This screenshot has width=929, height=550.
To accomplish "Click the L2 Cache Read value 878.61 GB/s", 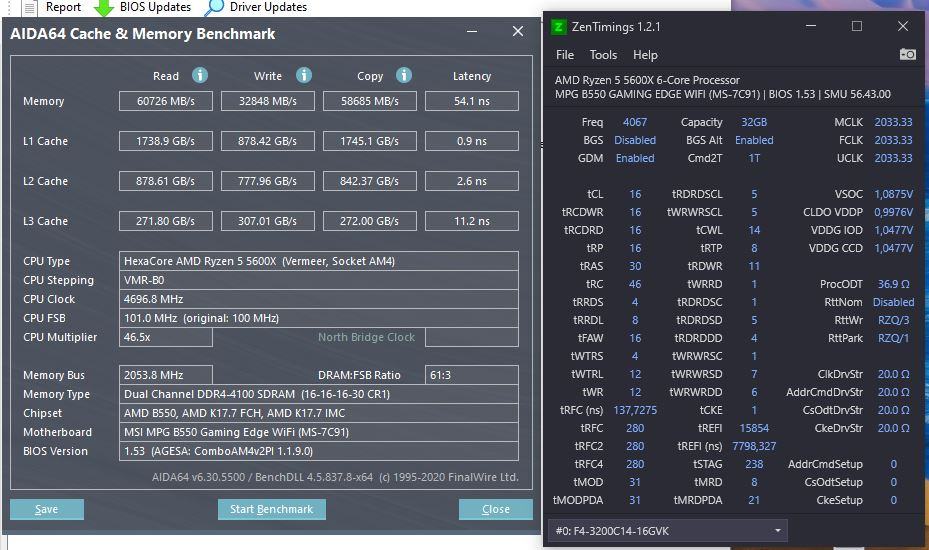I will click(166, 181).
